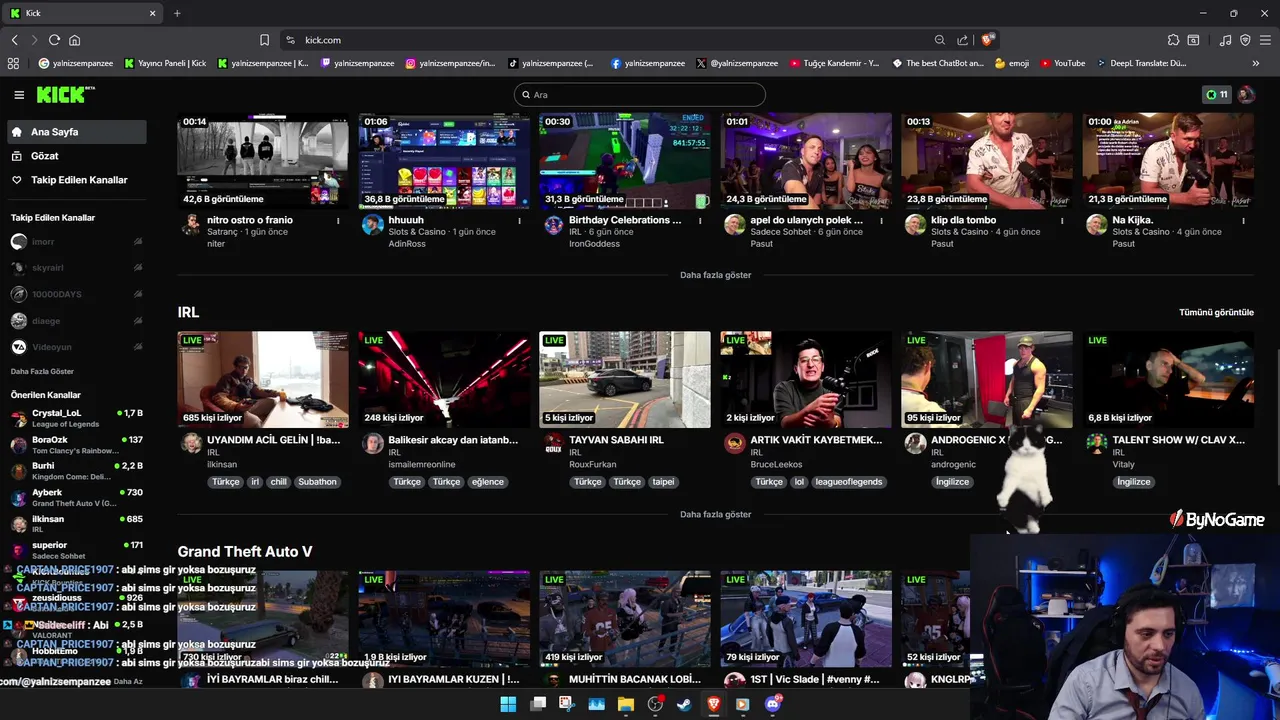
Task: Open the YouTube bookmark
Action: coord(1062,63)
